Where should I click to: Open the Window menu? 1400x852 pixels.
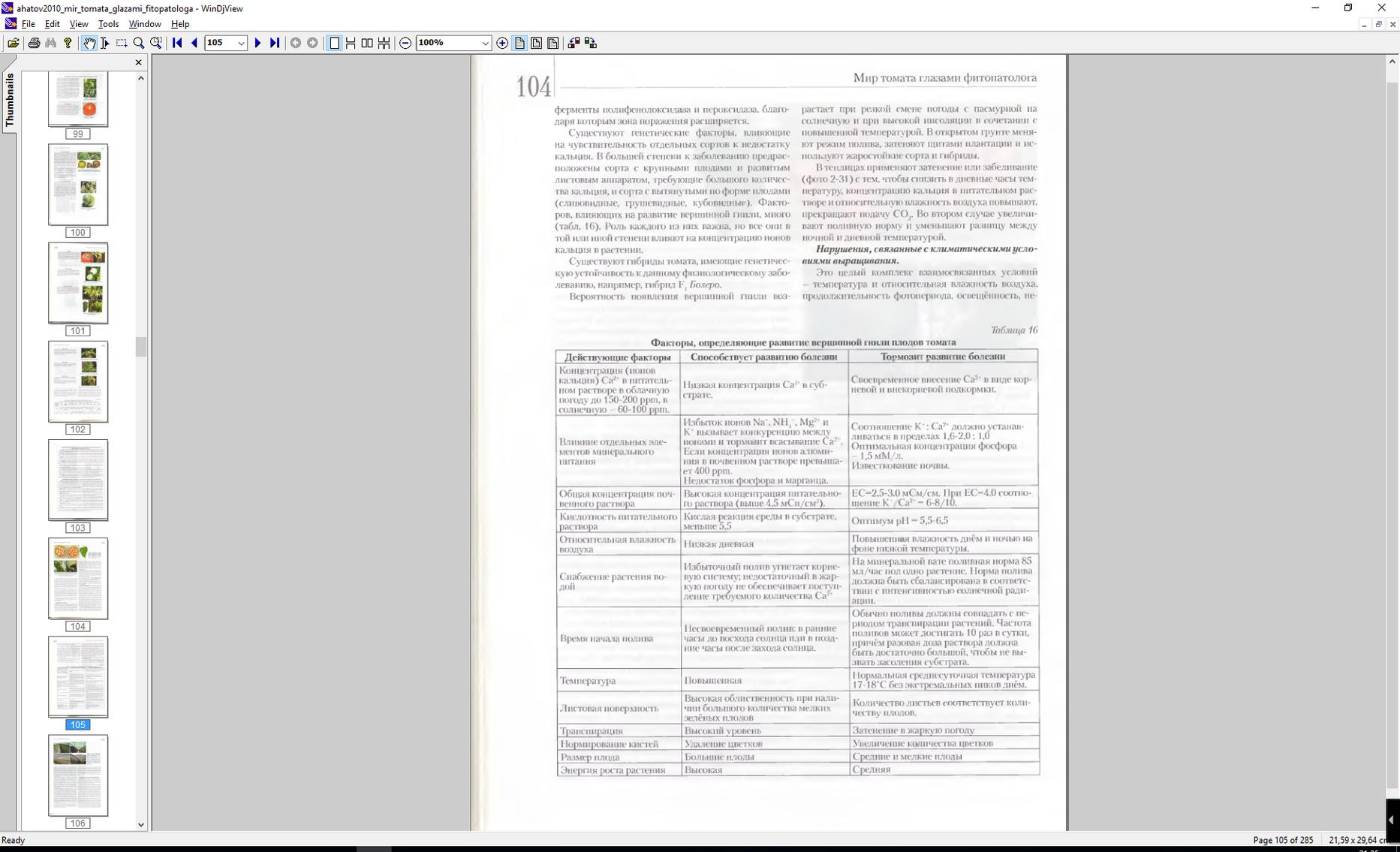(x=145, y=24)
